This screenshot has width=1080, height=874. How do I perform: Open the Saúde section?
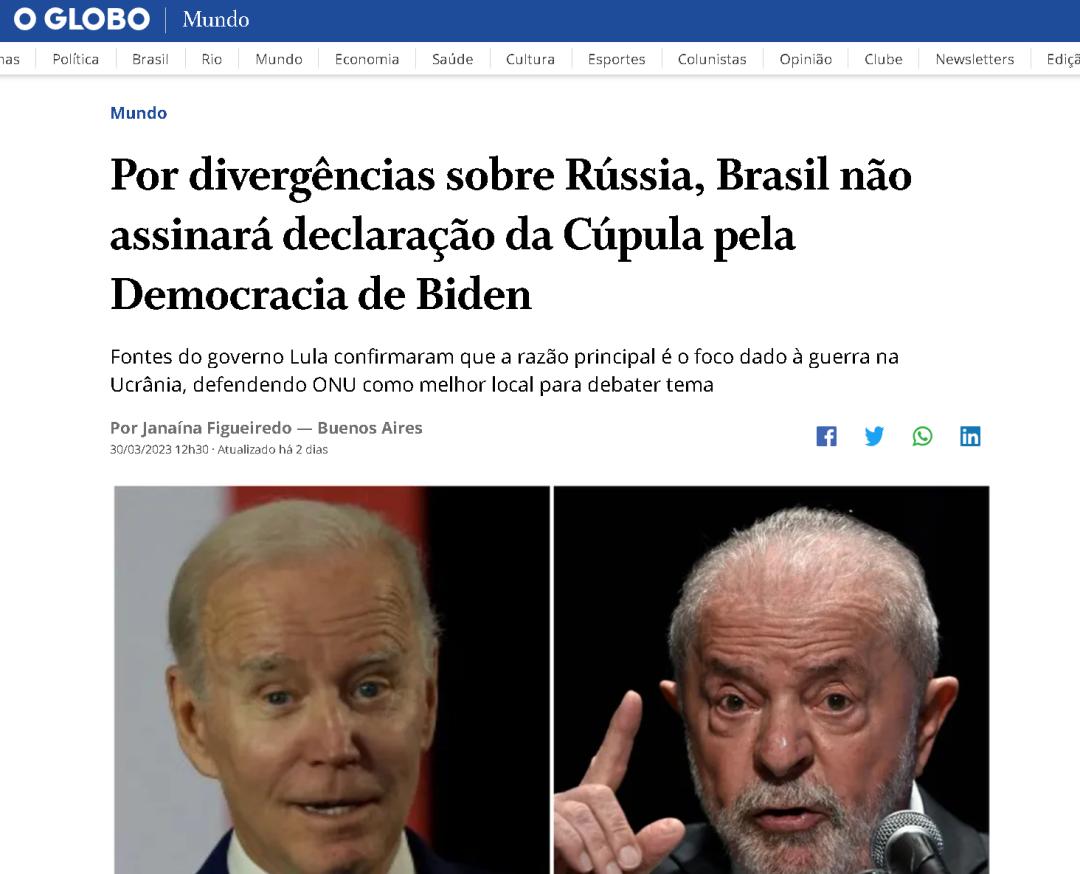point(453,59)
